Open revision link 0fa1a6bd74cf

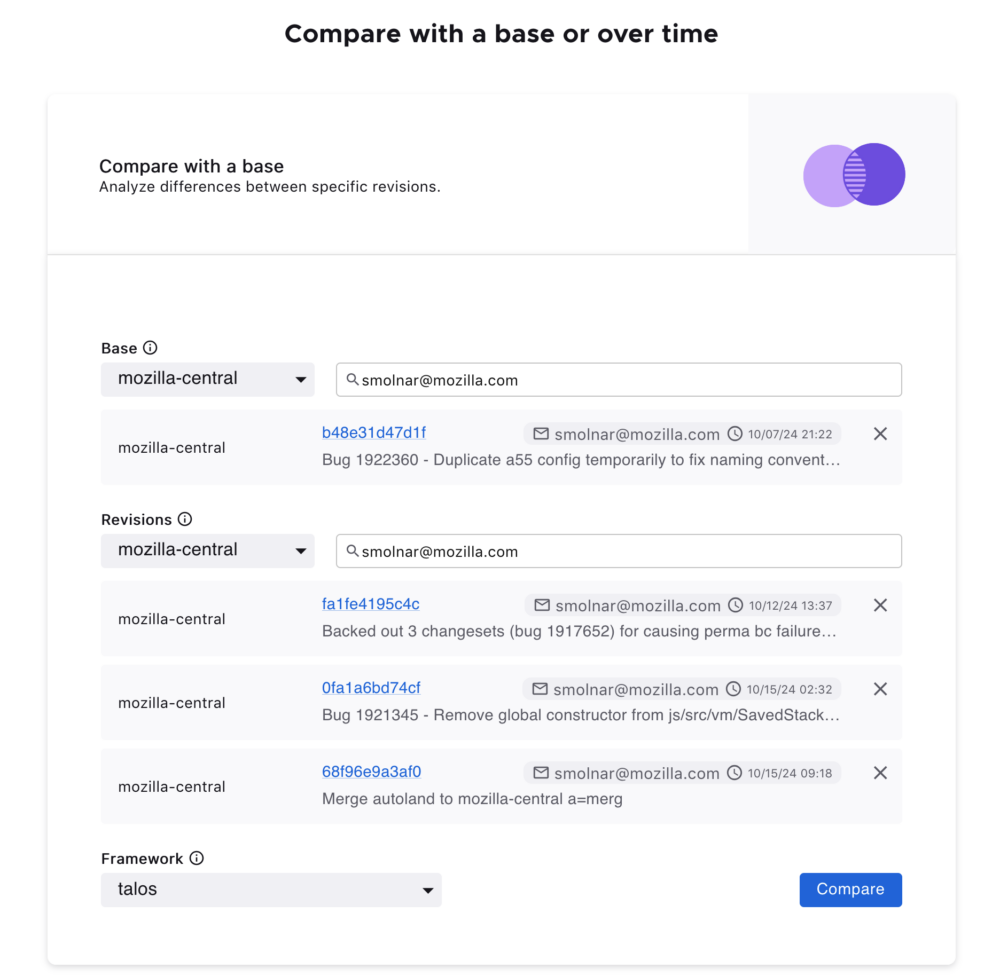pos(371,687)
